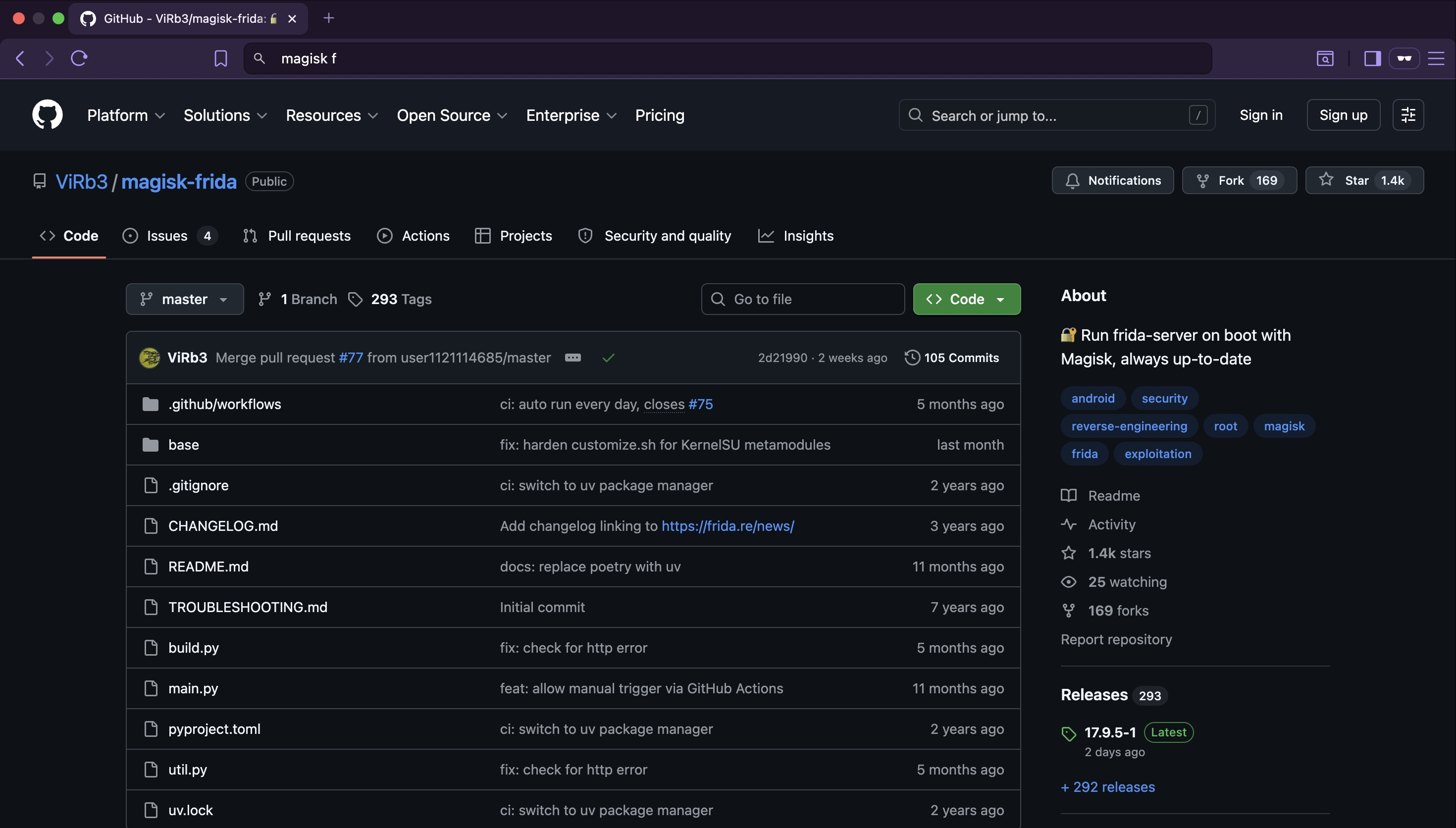Switch to the Projects tab

pos(514,235)
